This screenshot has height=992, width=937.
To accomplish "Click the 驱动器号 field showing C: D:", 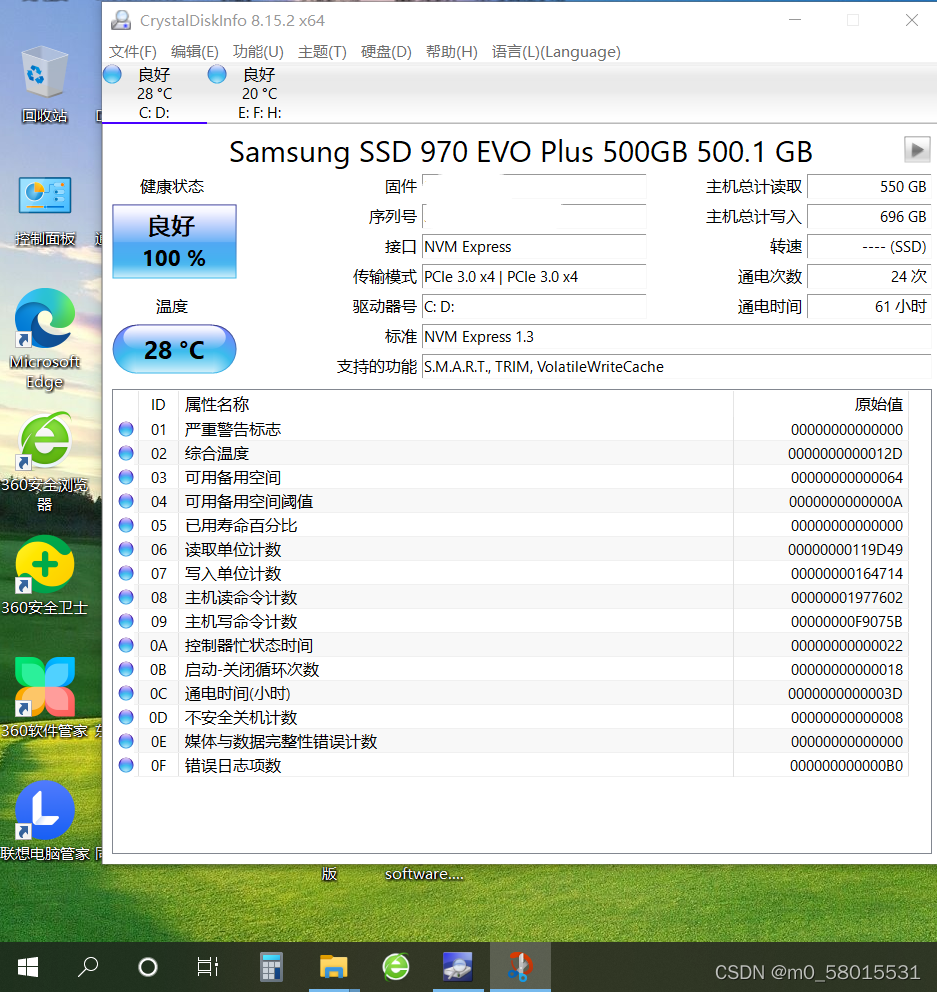I will pyautogui.click(x=534, y=307).
